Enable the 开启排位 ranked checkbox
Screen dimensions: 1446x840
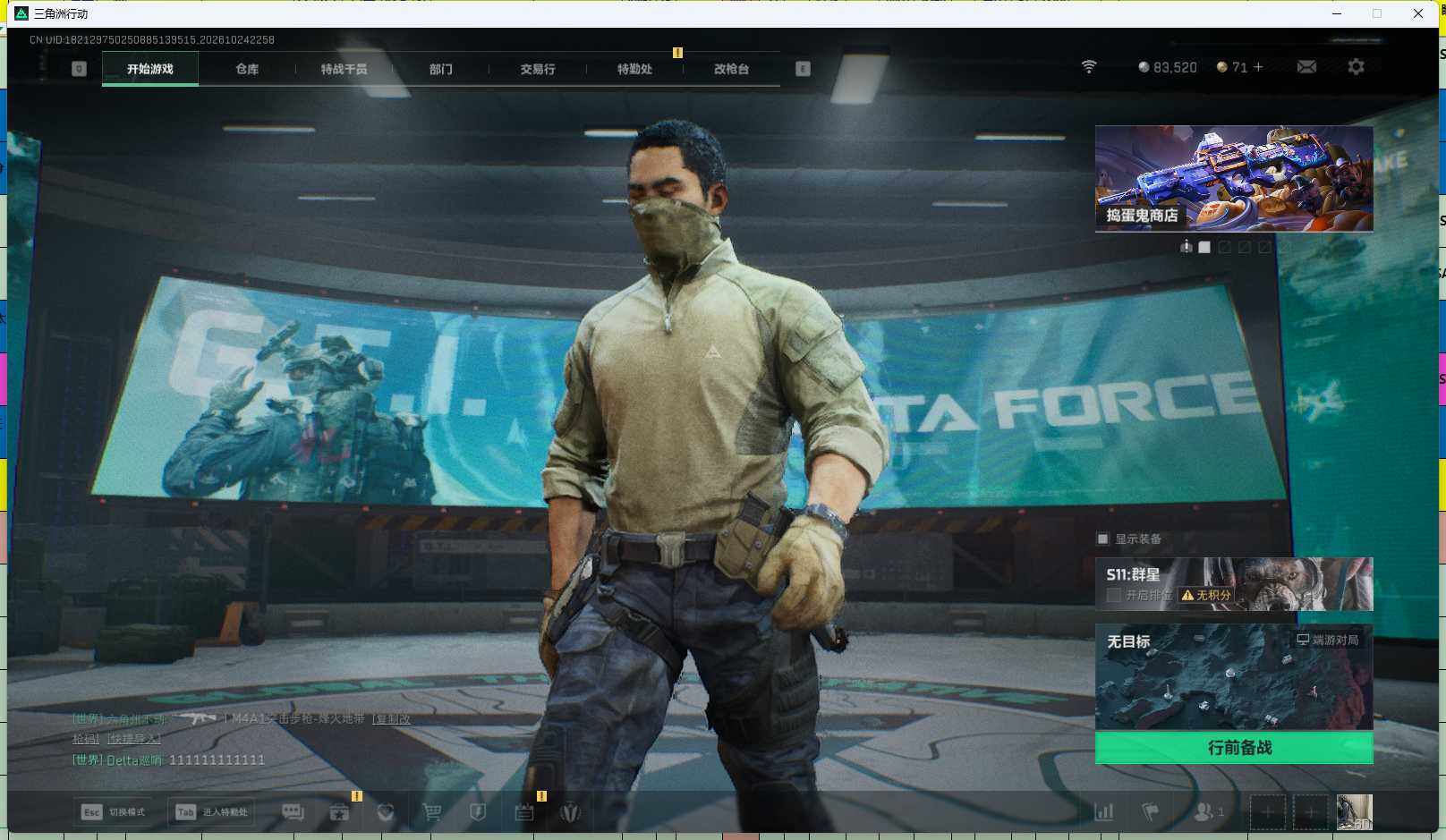pos(1114,595)
